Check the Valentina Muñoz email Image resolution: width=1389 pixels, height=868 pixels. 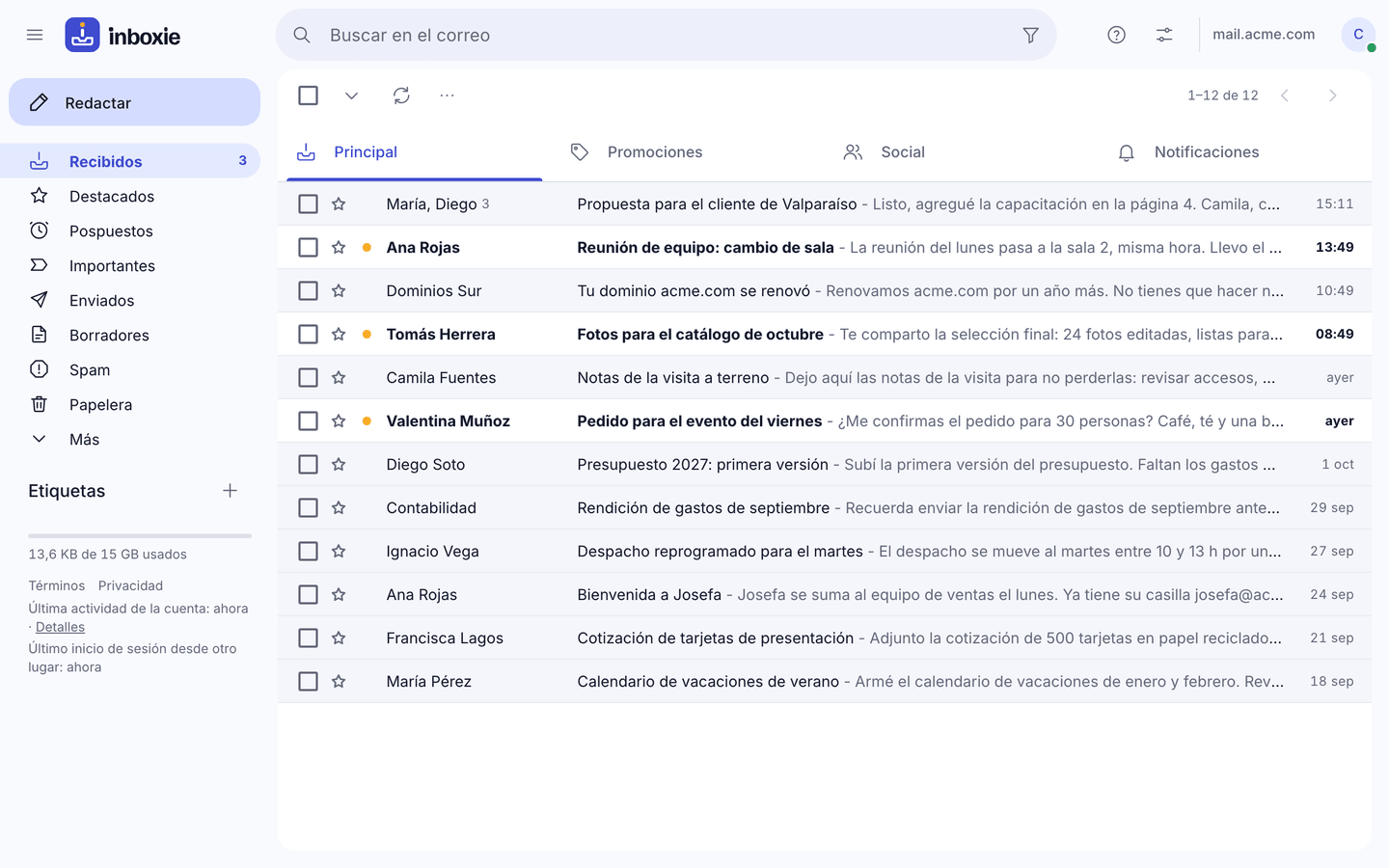tap(308, 421)
